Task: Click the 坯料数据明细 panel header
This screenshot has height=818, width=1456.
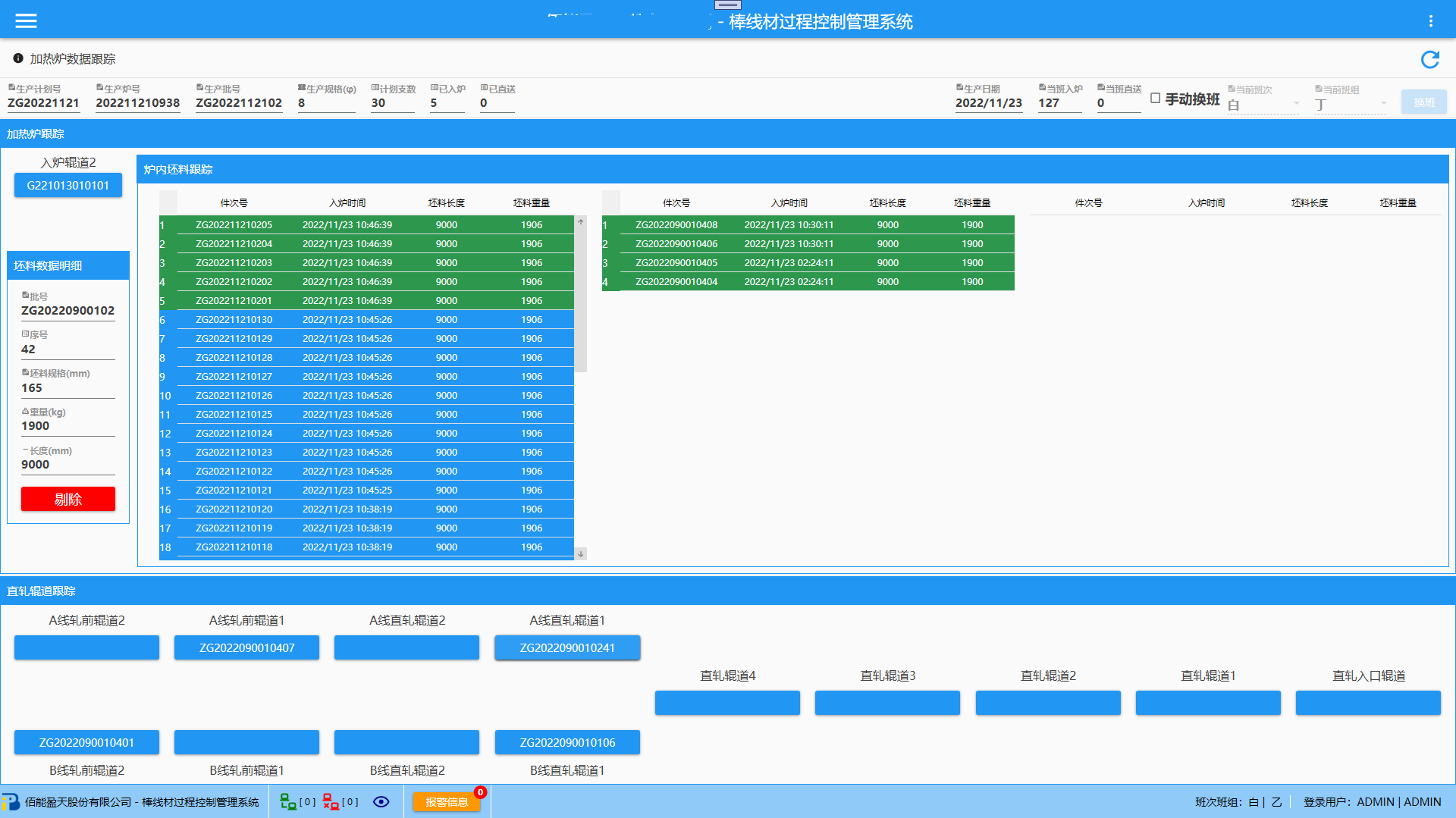Action: click(68, 265)
